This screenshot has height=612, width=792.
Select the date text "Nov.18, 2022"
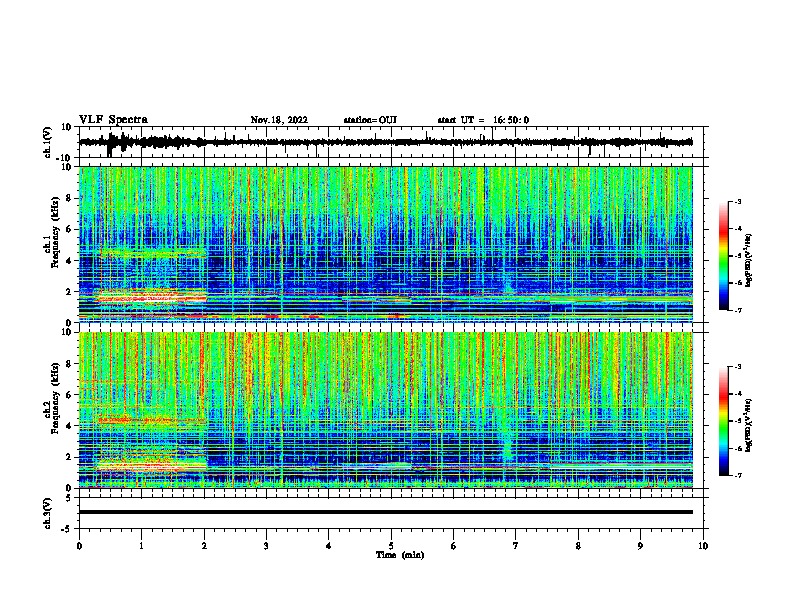tap(279, 120)
